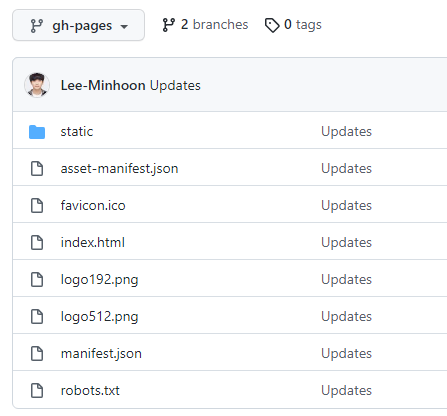The width and height of the screenshot is (447, 416).
Task: Open favicon.ico file
Action: [93, 205]
